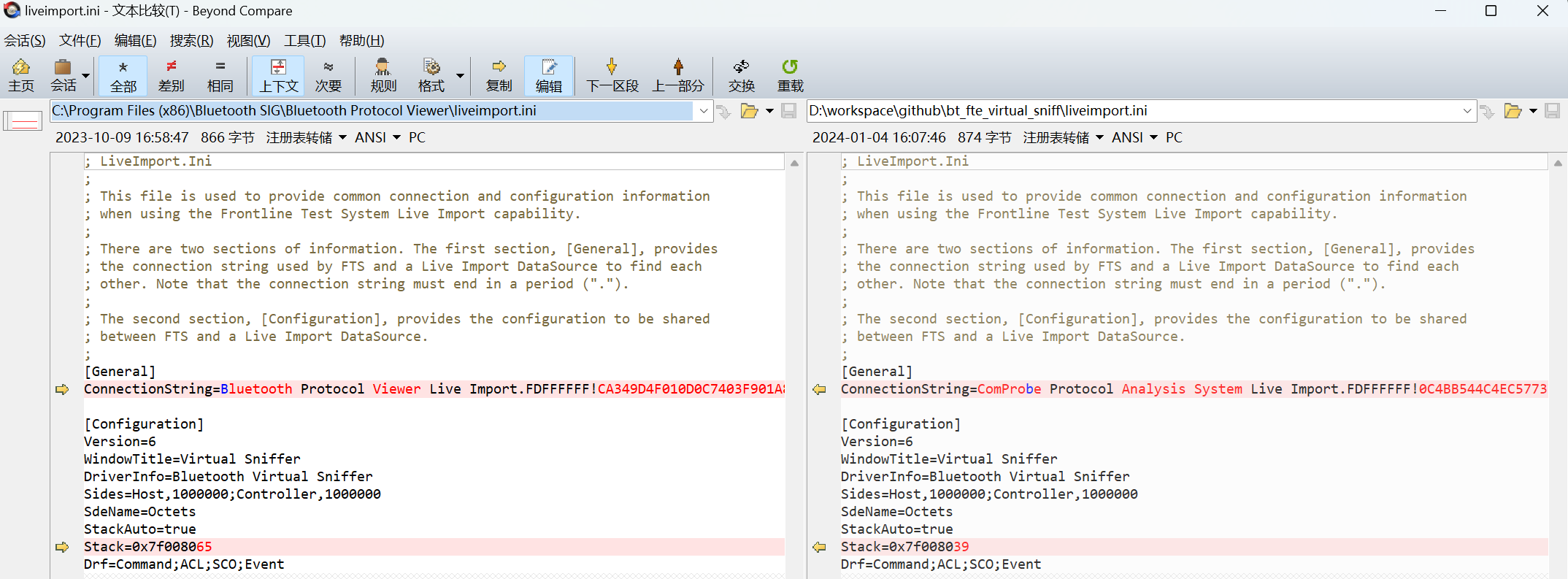Click the 会话 (Sessions) toolbar icon
This screenshot has width=1568, height=579.
(64, 76)
